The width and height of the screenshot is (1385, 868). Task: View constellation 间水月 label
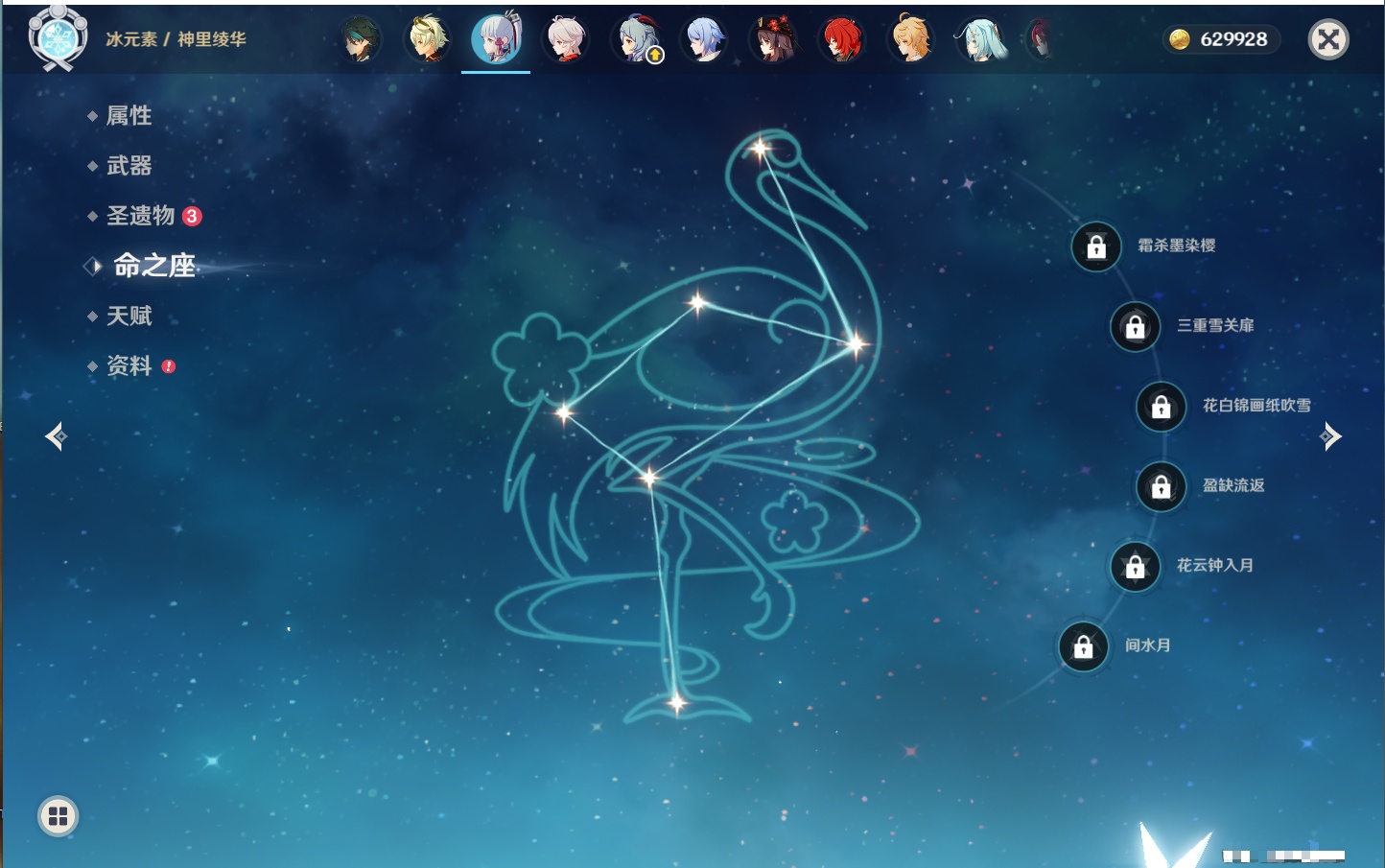point(1148,645)
